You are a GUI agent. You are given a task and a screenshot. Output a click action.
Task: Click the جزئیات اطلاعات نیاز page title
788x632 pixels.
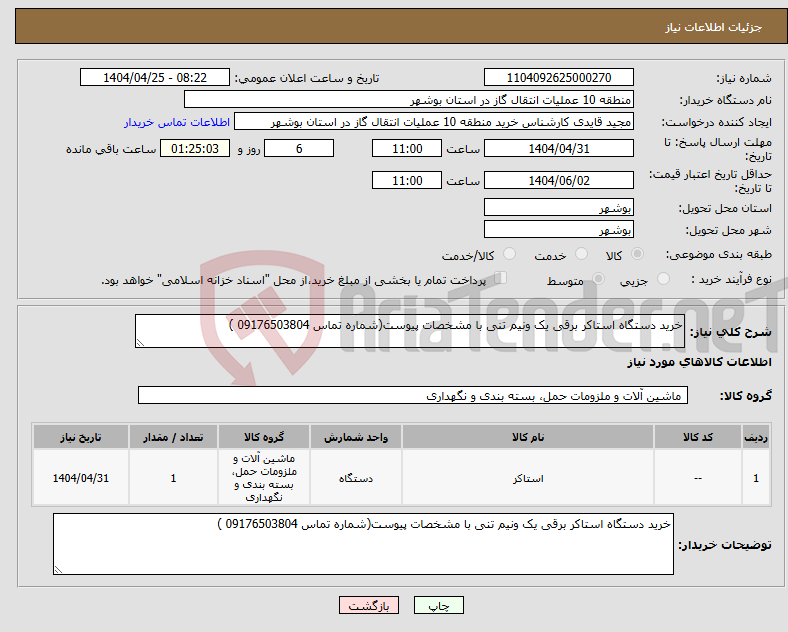(714, 27)
